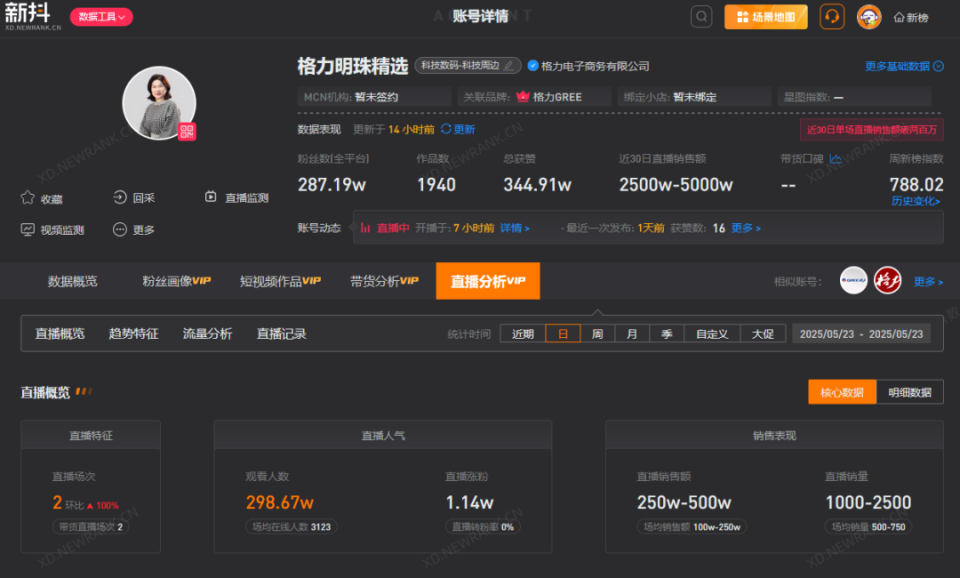
Task: Select the 直播分析 tab
Action: tap(488, 281)
